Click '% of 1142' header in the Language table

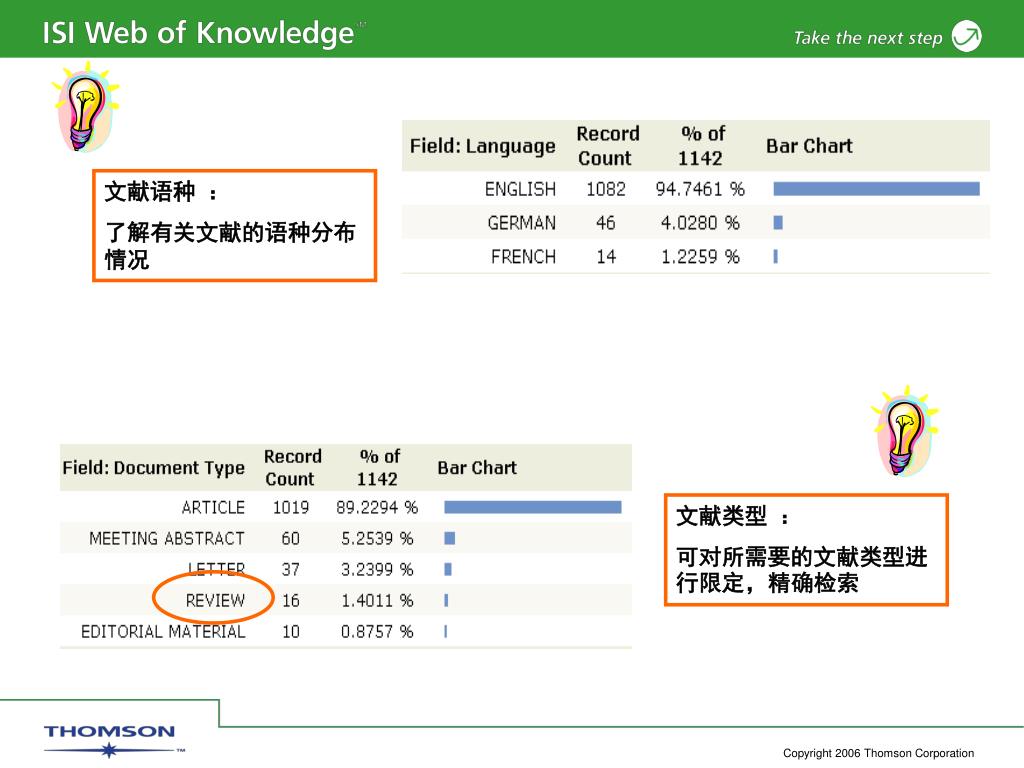coord(701,146)
